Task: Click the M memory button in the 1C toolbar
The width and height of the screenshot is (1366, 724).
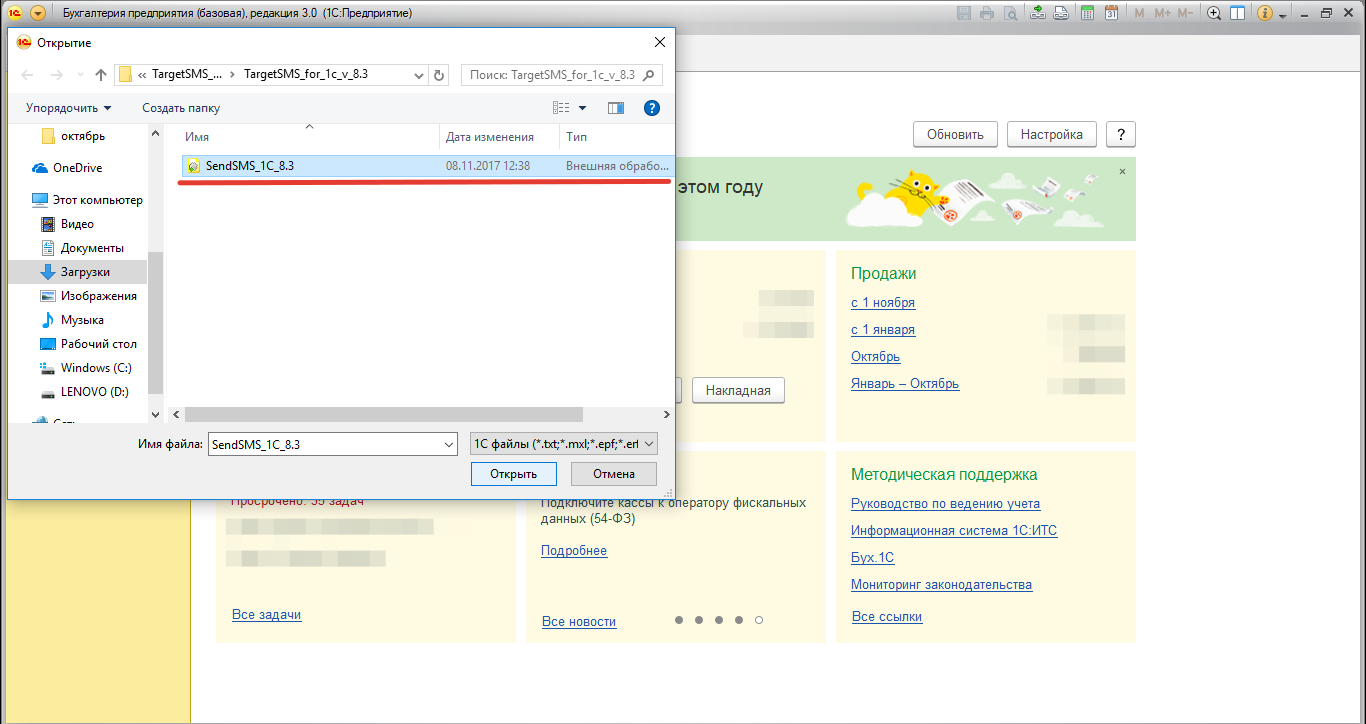Action: [1140, 13]
